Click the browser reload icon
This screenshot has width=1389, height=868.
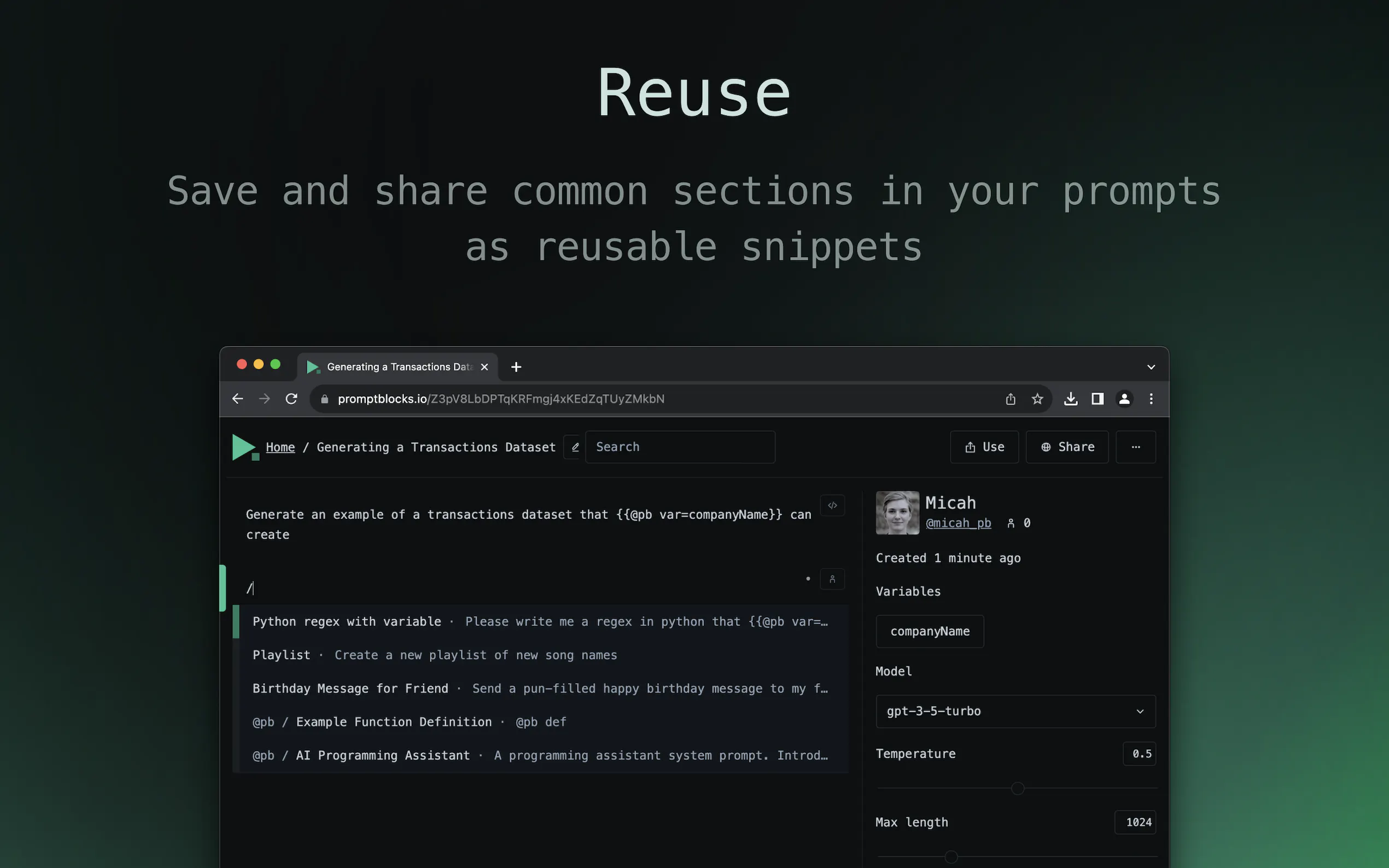pyautogui.click(x=291, y=399)
